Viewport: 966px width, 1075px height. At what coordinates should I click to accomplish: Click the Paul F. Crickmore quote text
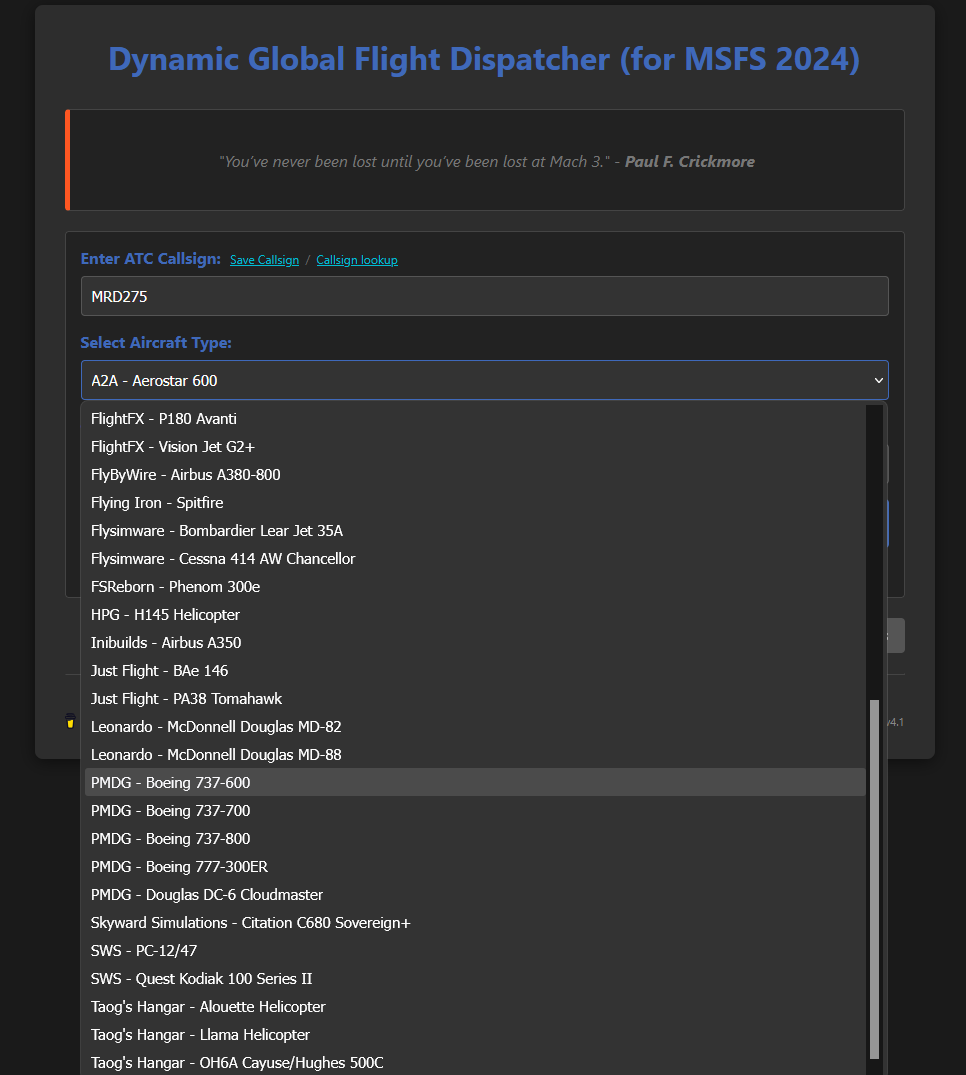click(487, 162)
